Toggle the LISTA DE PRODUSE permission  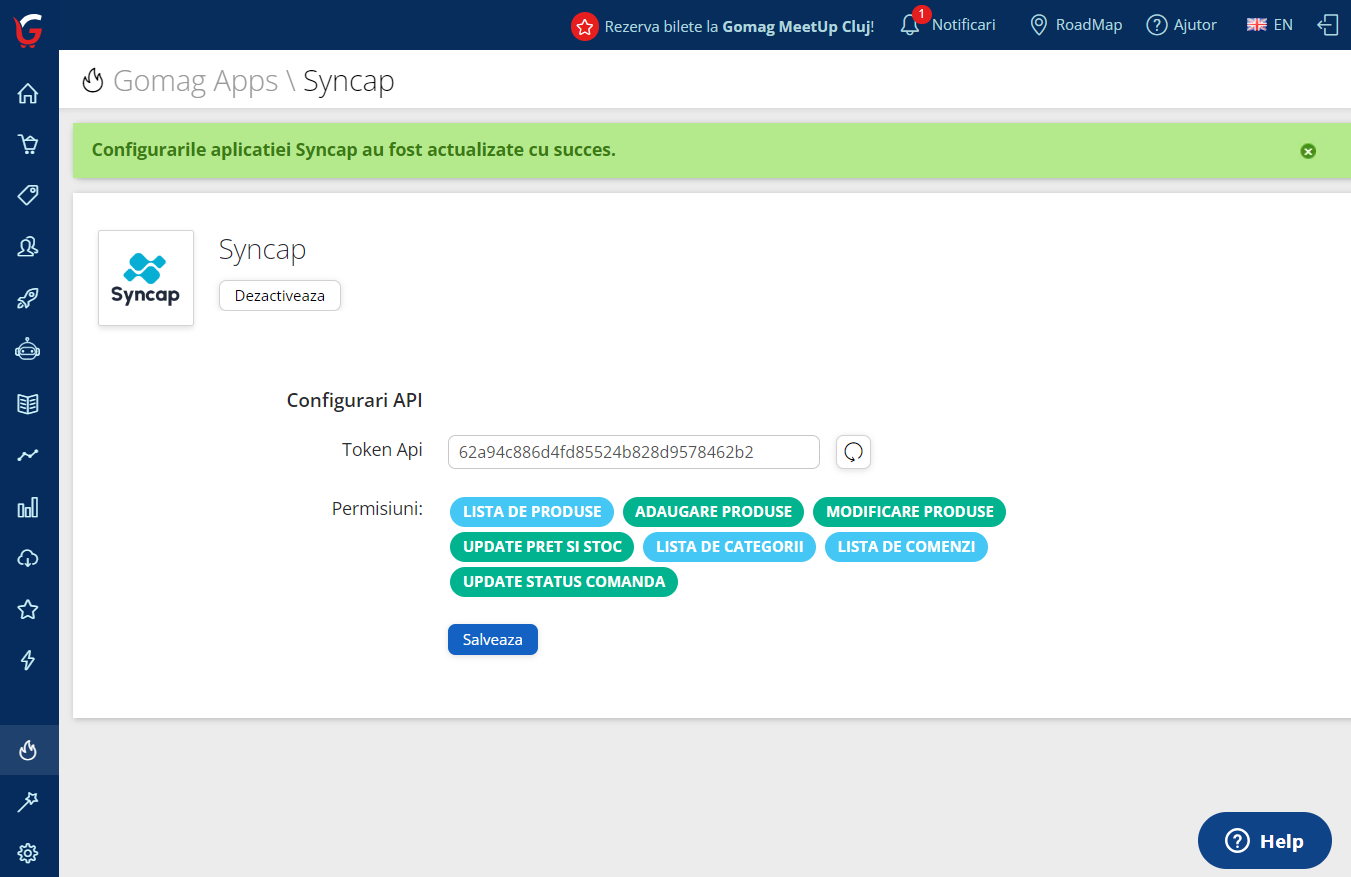[532, 512]
